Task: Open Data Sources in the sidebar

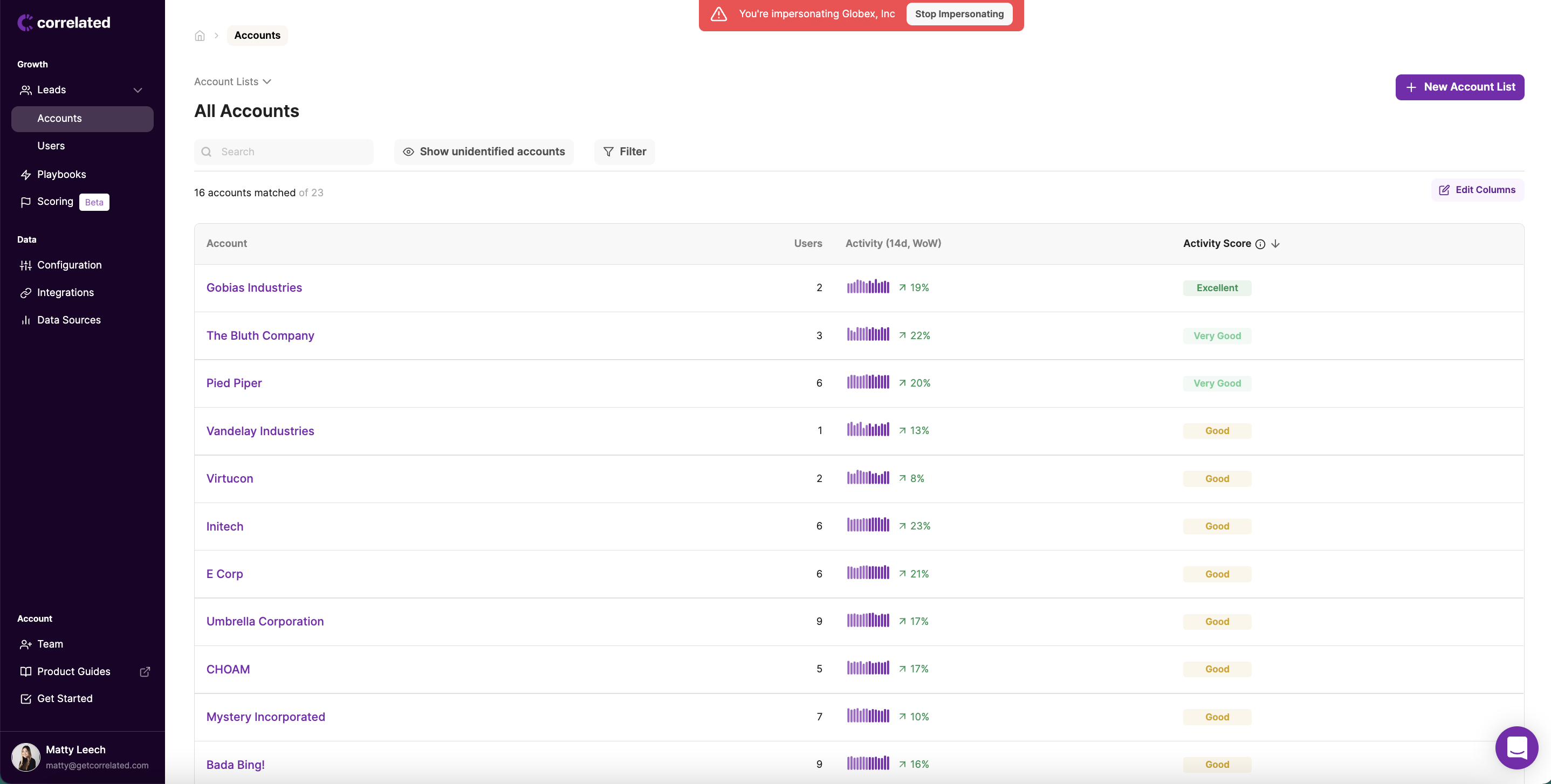Action: 68,320
